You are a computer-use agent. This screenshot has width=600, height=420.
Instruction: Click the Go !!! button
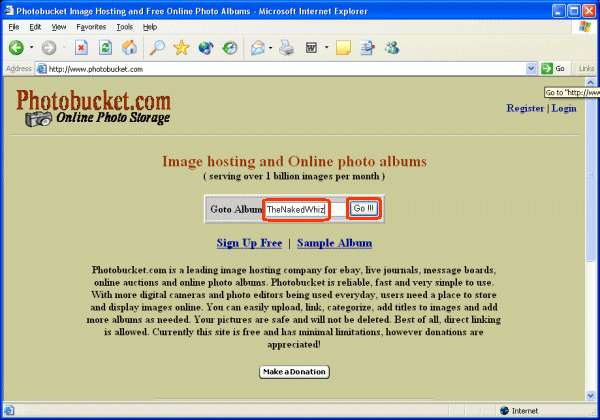(364, 208)
